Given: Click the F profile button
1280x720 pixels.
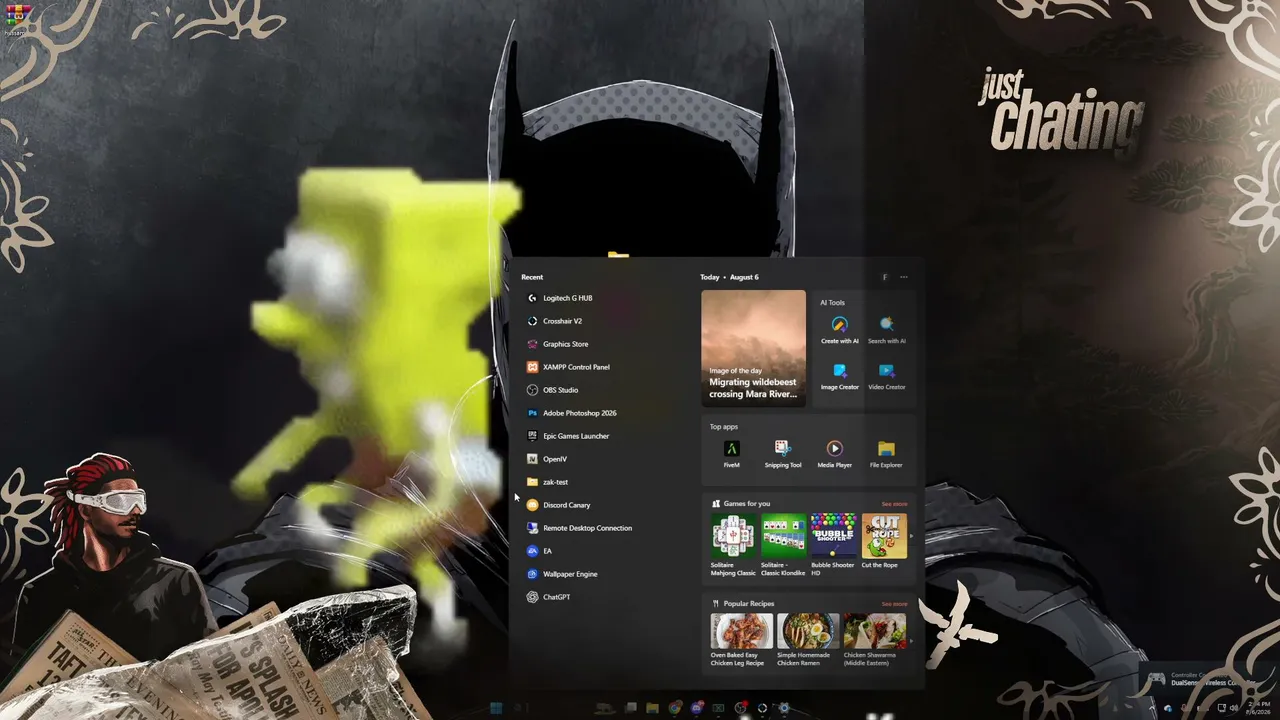Looking at the screenshot, I should coord(884,277).
